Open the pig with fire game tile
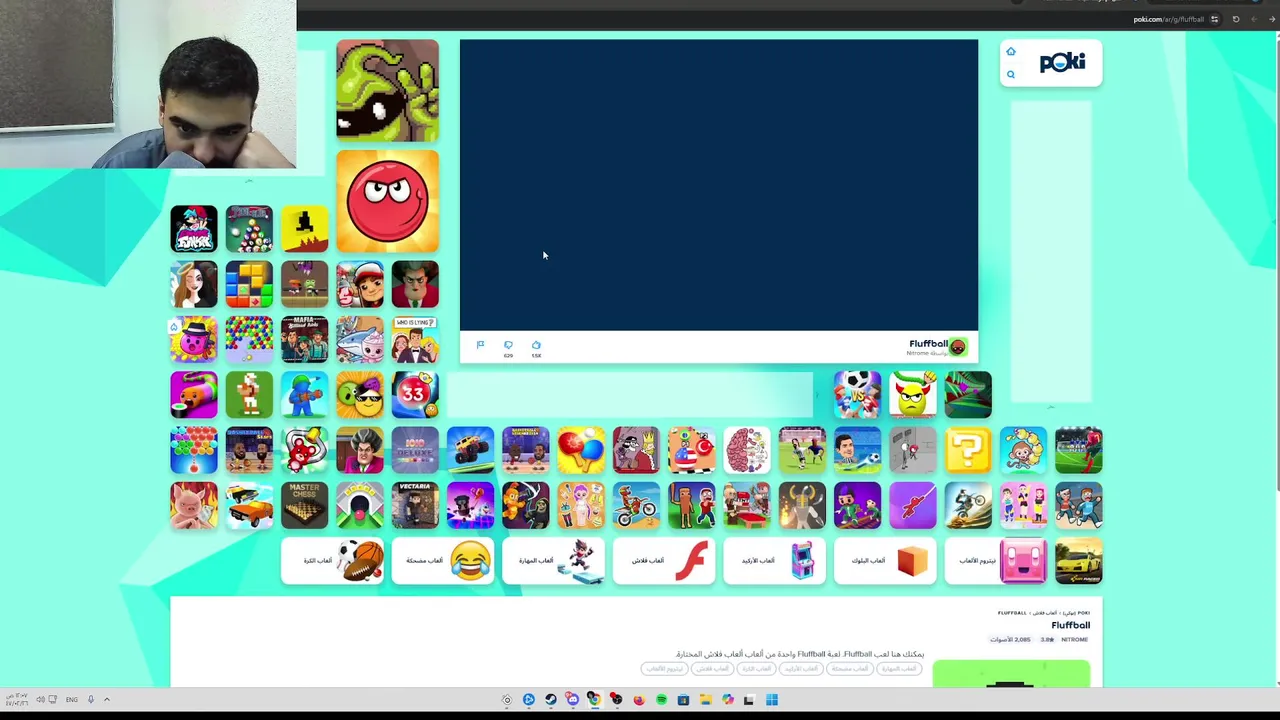Screen dimensions: 1280x720 [194, 506]
